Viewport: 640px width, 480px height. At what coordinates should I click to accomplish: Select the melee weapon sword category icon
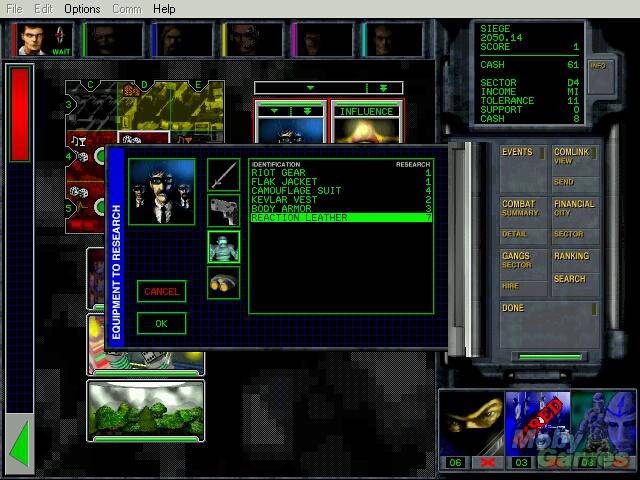pos(224,175)
